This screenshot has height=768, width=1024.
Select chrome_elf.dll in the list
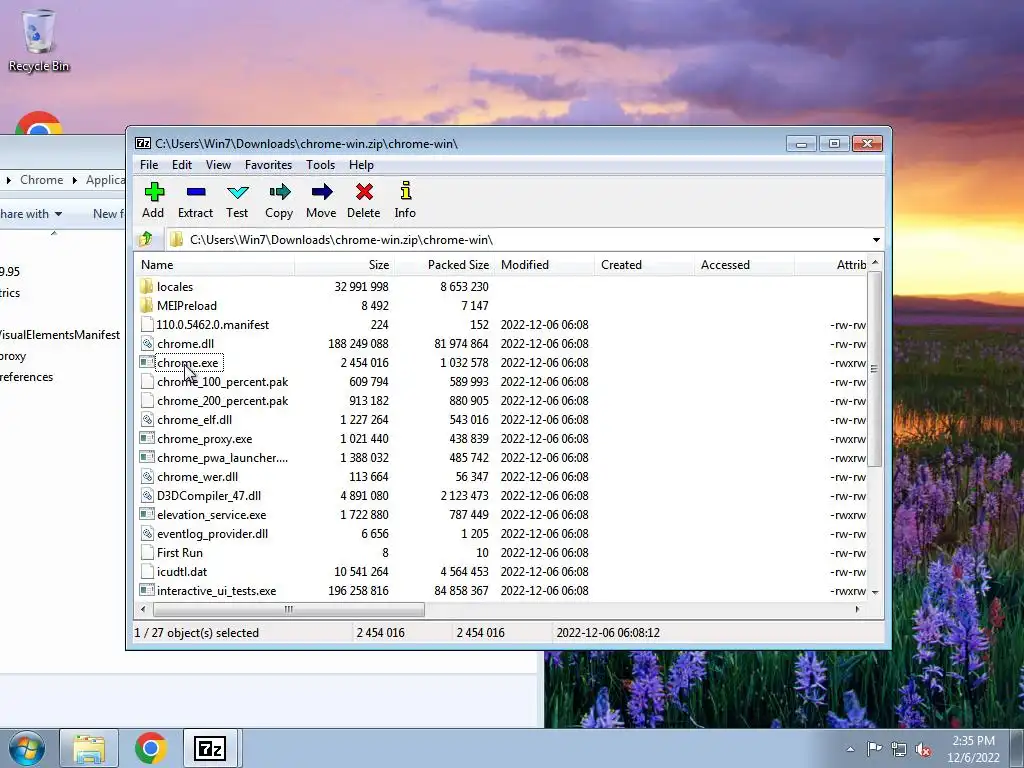click(194, 419)
